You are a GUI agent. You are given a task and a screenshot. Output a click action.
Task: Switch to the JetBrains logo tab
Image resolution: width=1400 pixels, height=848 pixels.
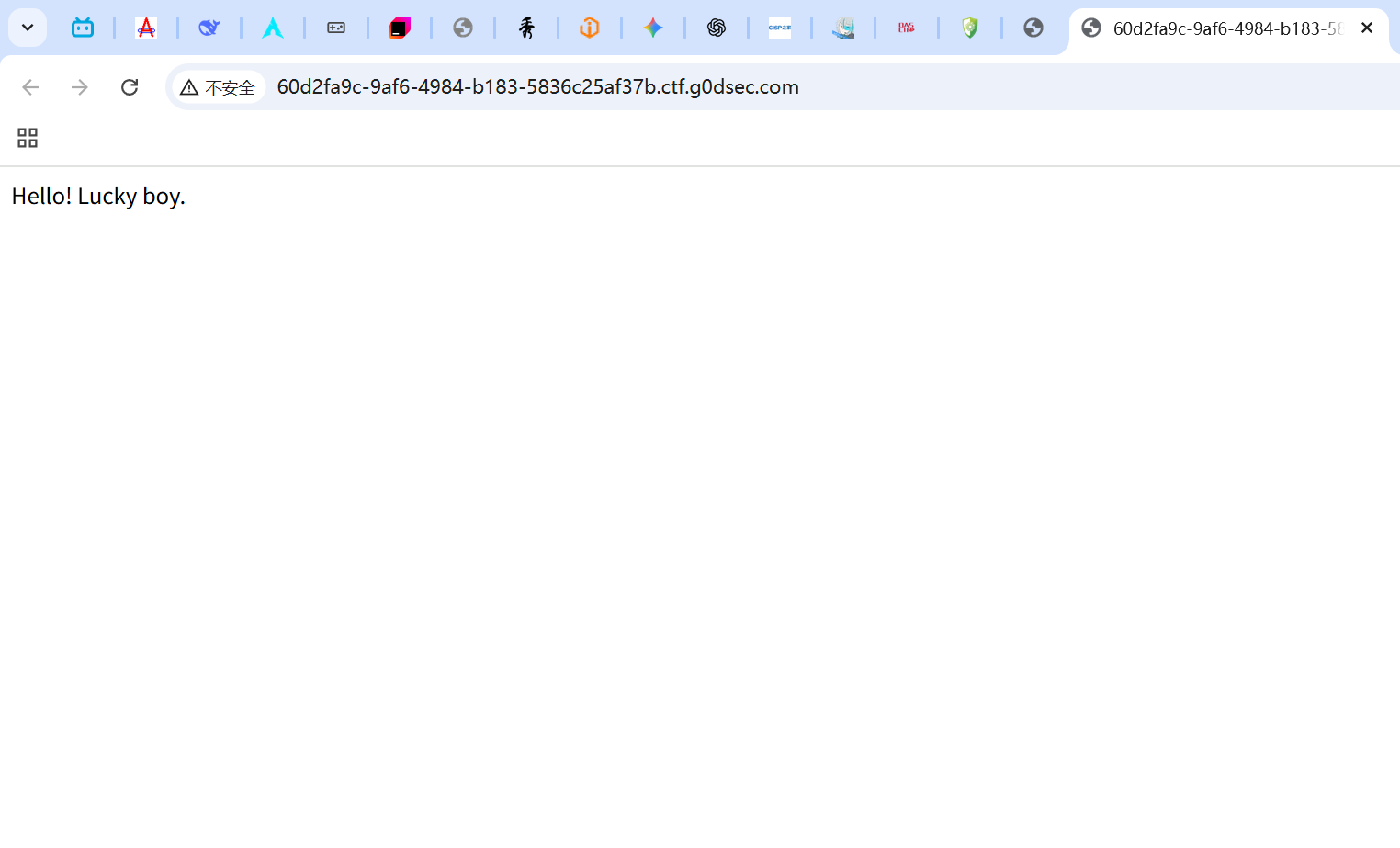click(x=400, y=28)
